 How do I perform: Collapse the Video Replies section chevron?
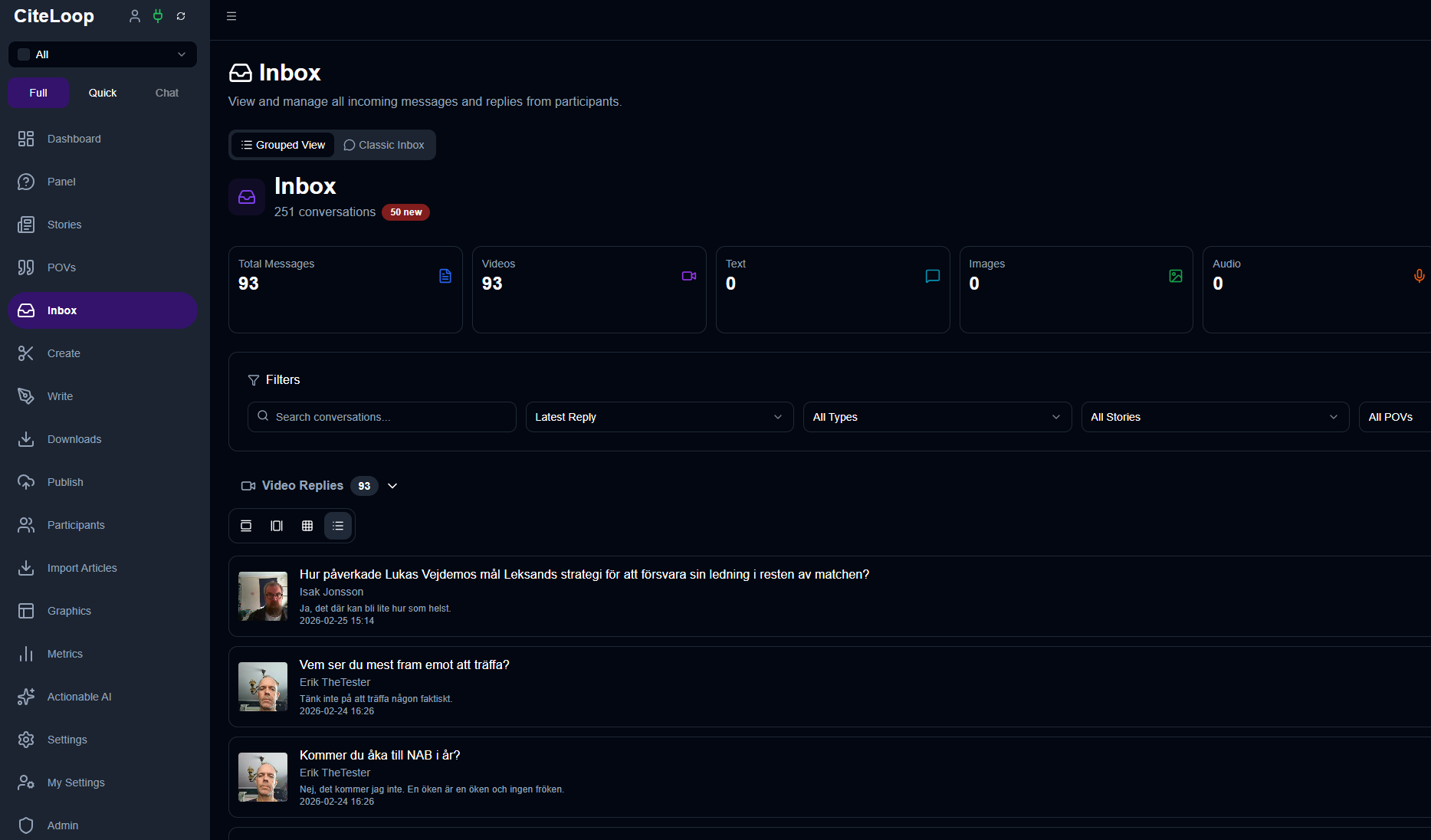[392, 486]
